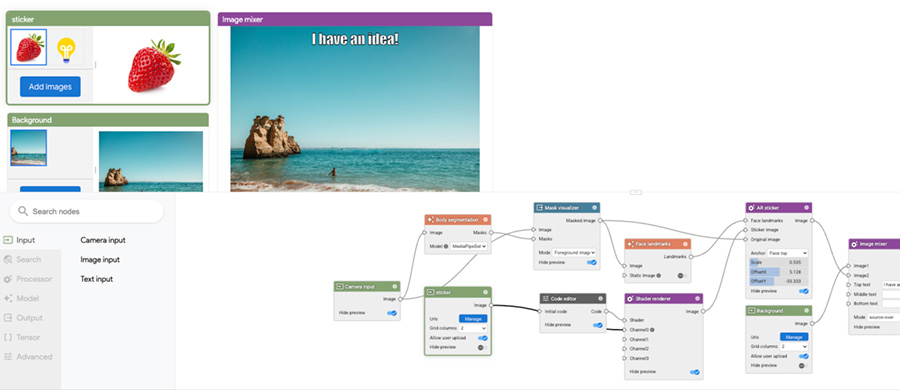Open the Anchor dropdown showing Face top
The image size is (900, 390).
[x=788, y=253]
